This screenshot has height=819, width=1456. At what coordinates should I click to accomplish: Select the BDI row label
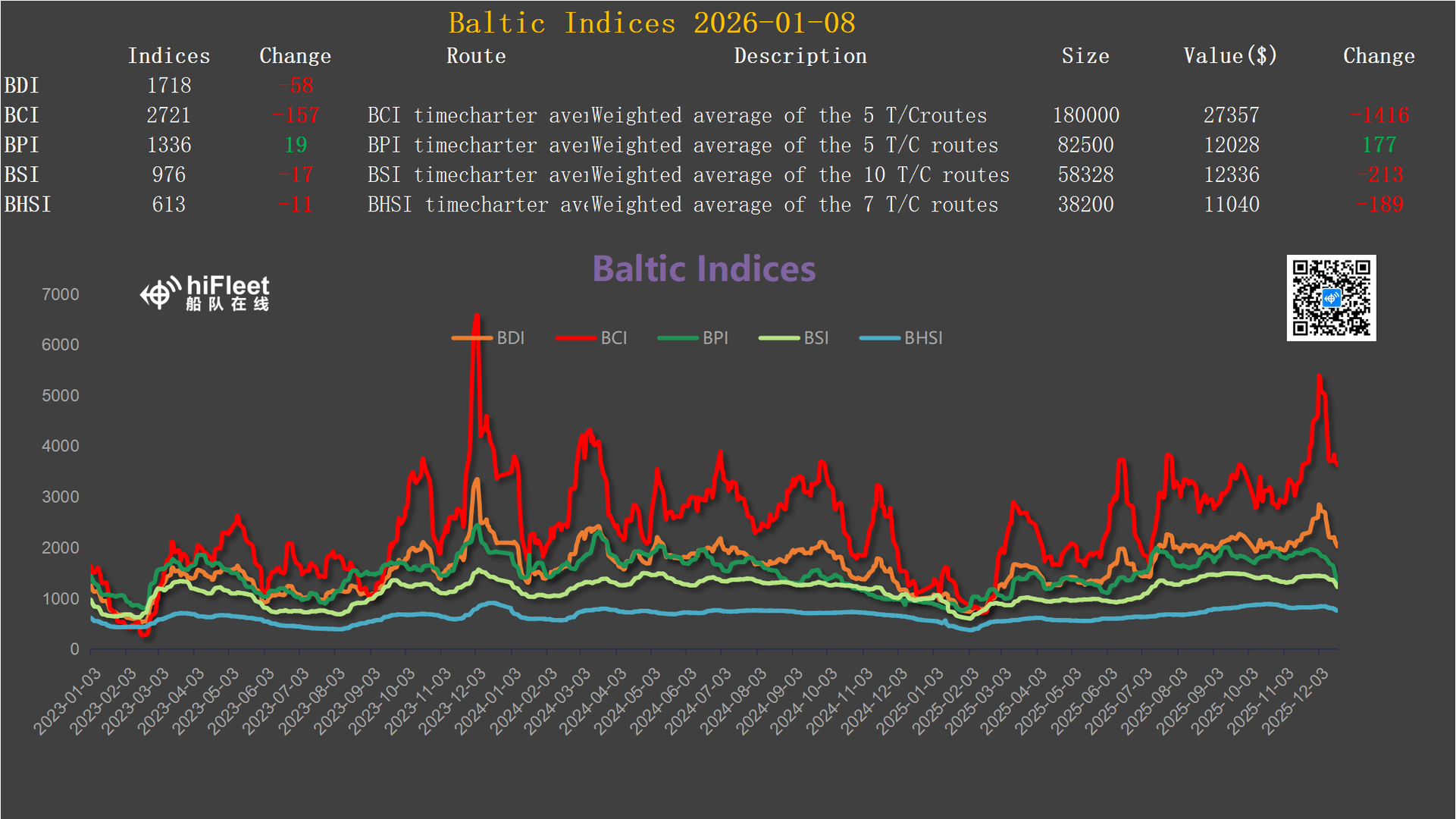click(22, 86)
